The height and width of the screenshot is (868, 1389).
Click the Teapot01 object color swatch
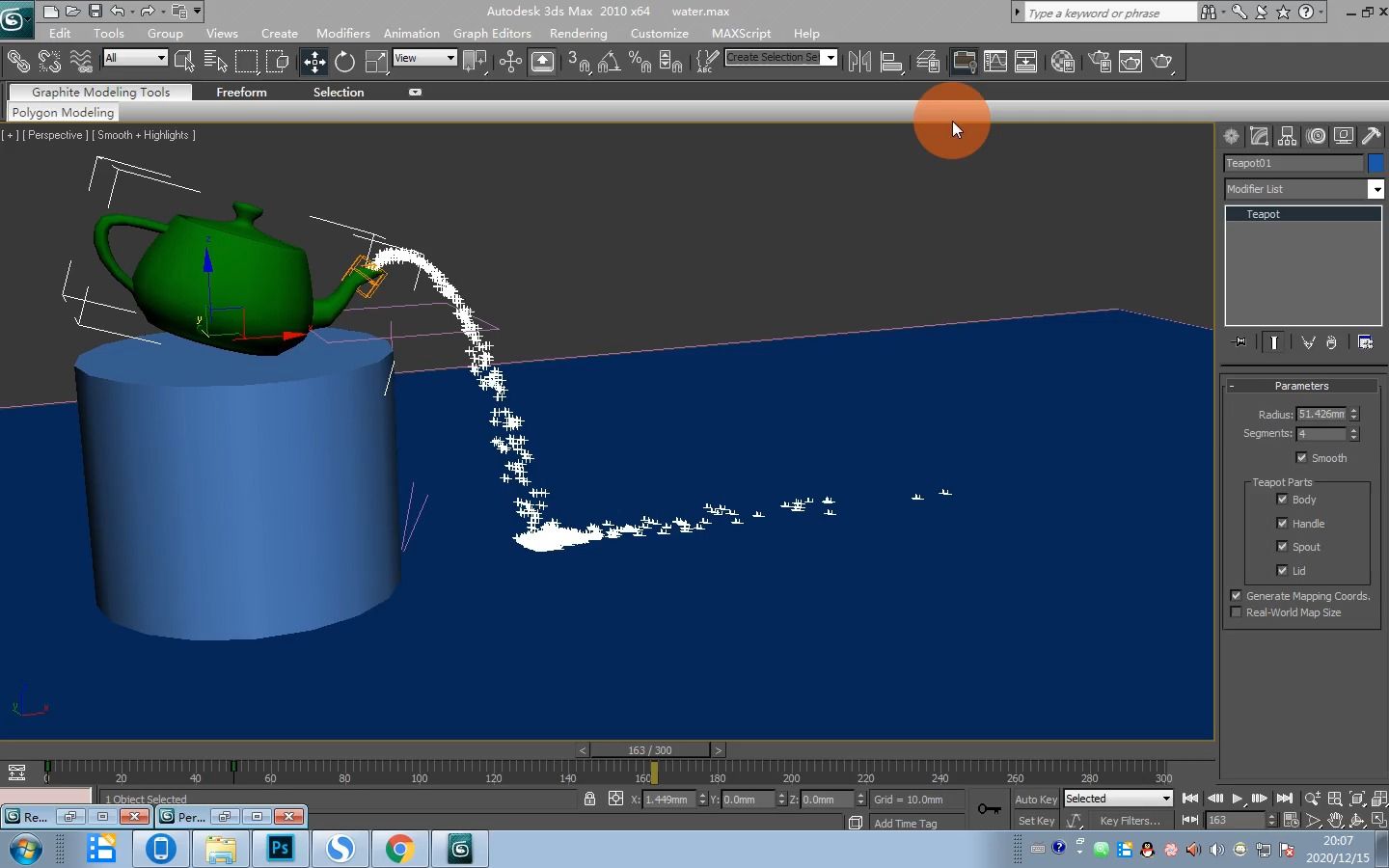(1377, 163)
